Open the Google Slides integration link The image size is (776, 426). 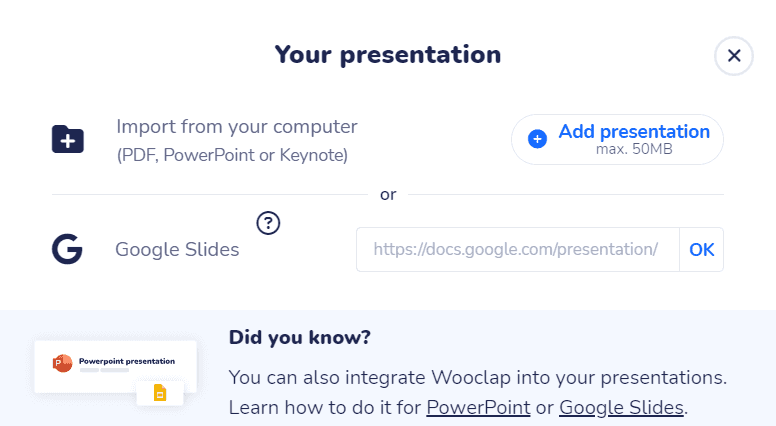tap(621, 408)
